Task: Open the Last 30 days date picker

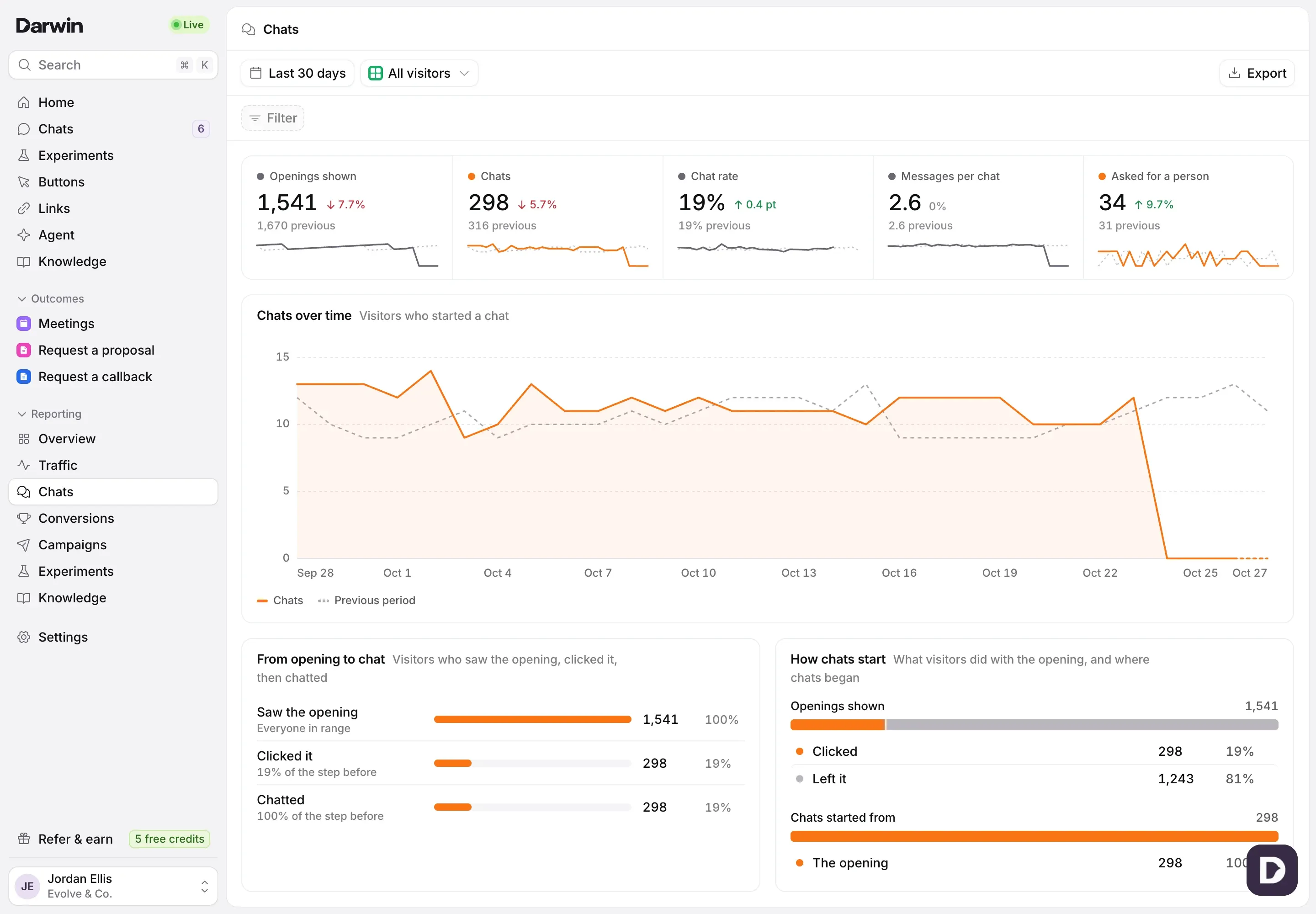Action: click(297, 73)
